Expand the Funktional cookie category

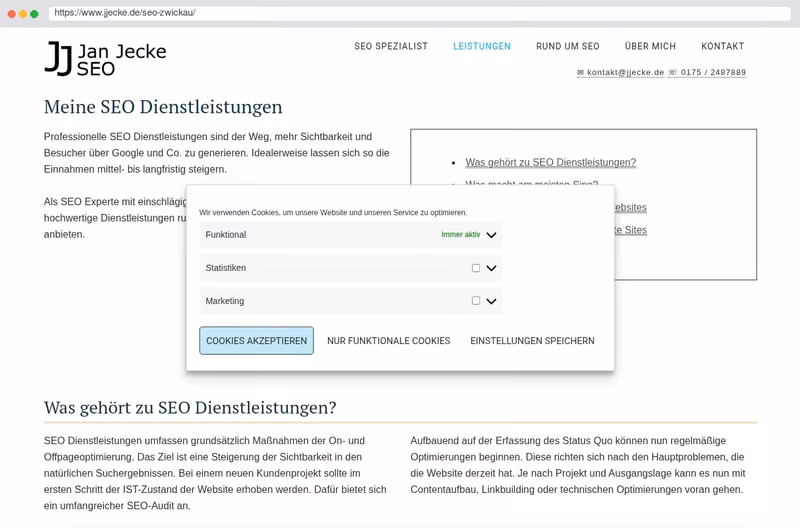point(491,235)
